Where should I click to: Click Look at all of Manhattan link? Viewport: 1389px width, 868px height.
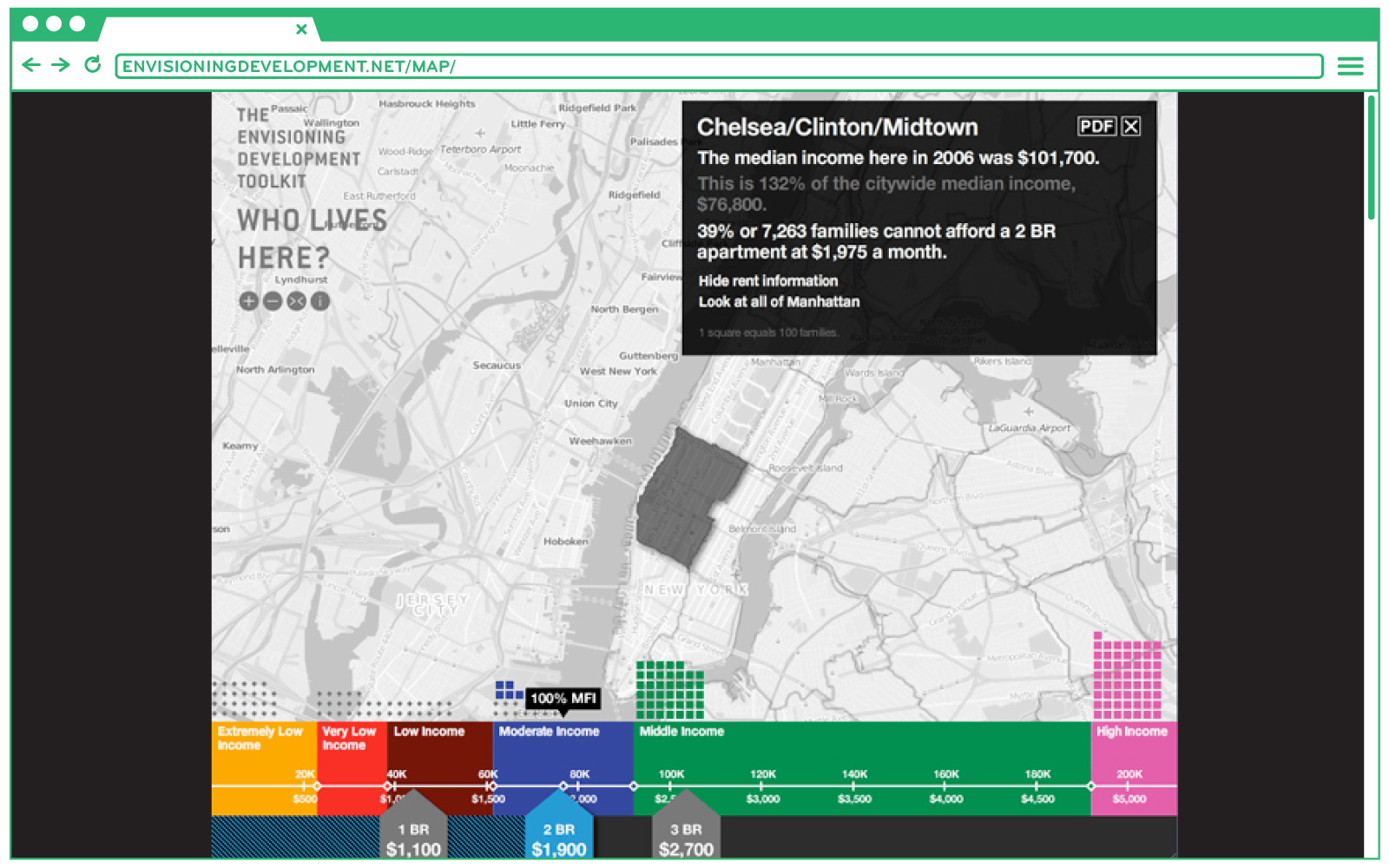point(779,302)
